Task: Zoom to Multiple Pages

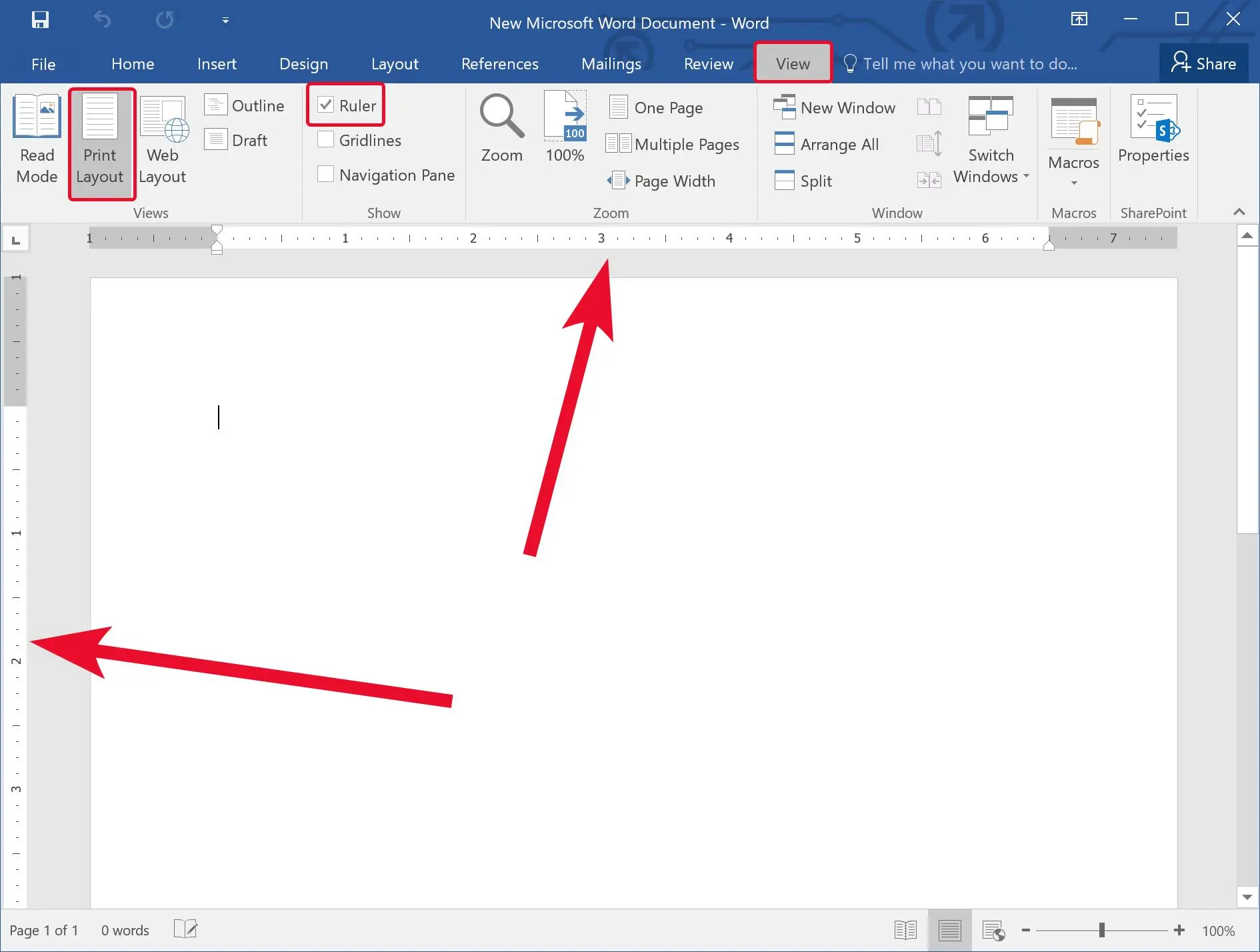Action: [x=673, y=144]
